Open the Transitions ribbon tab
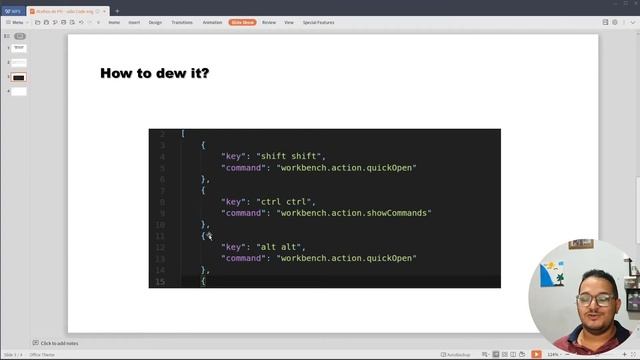Image resolution: width=640 pixels, height=360 pixels. pyautogui.click(x=182, y=22)
